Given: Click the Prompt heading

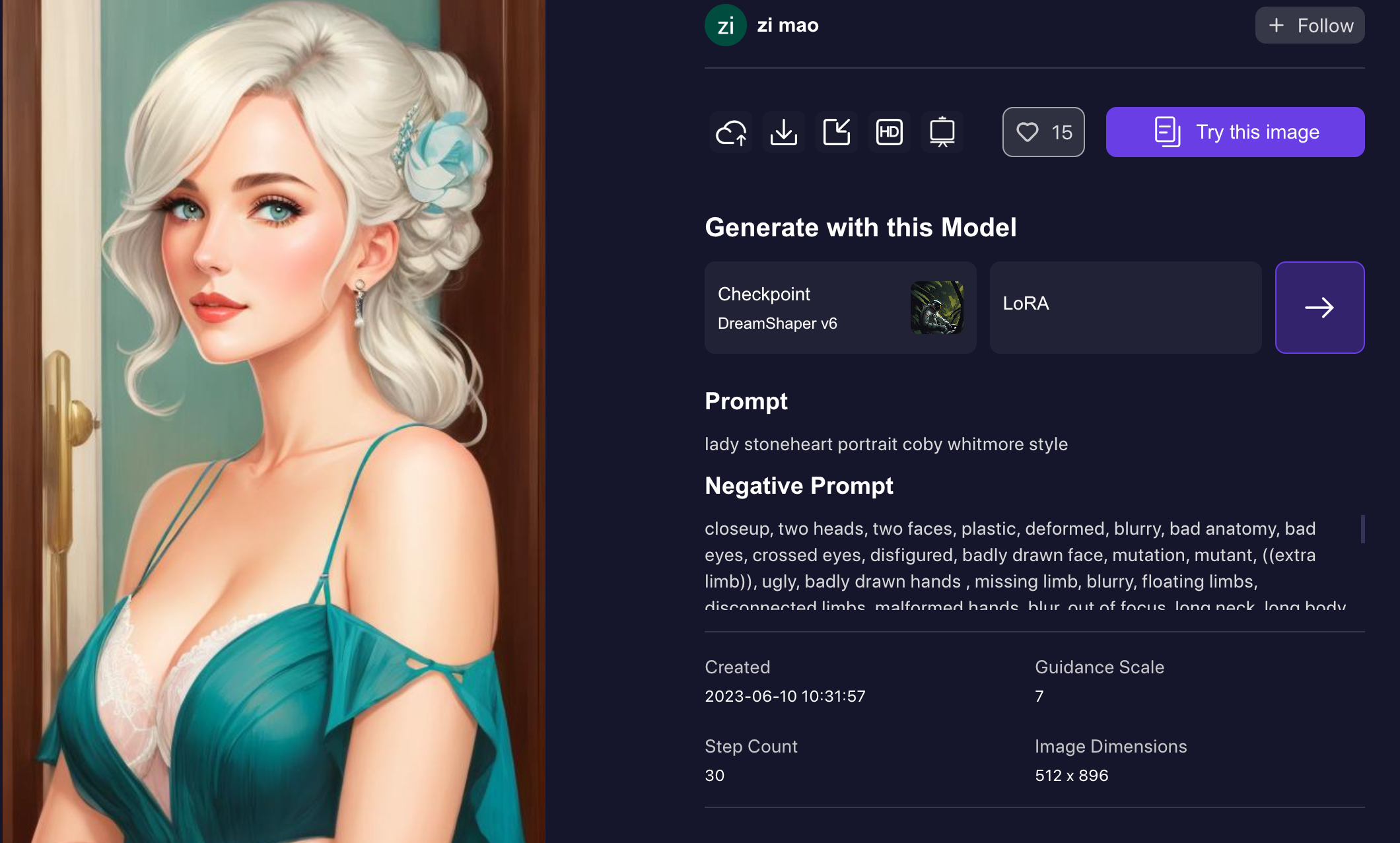Looking at the screenshot, I should tap(746, 401).
